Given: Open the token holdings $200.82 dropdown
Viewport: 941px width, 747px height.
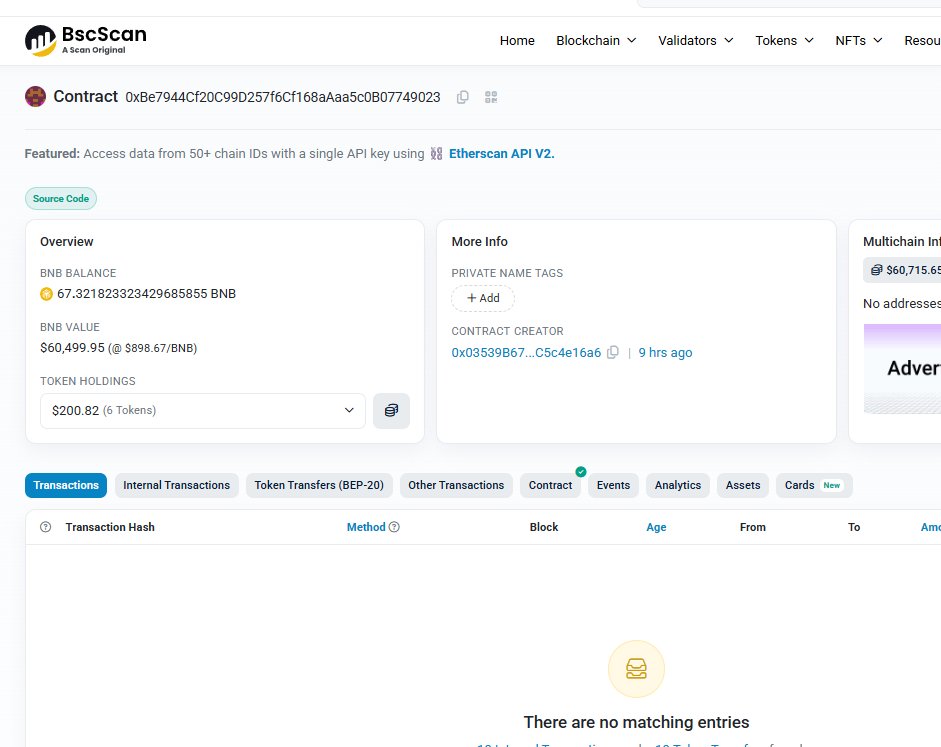Looking at the screenshot, I should [x=203, y=410].
